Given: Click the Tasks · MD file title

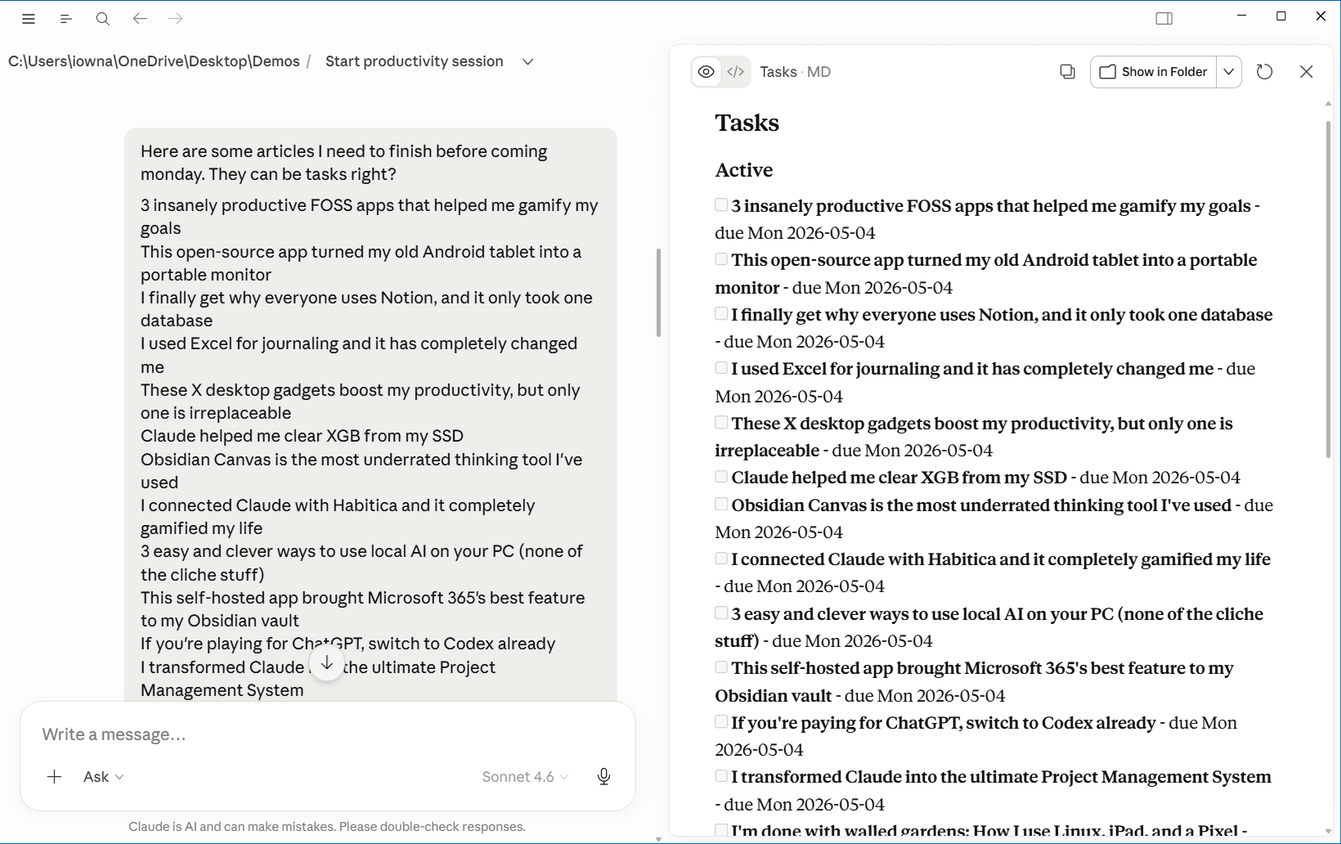Looking at the screenshot, I should coord(795,72).
